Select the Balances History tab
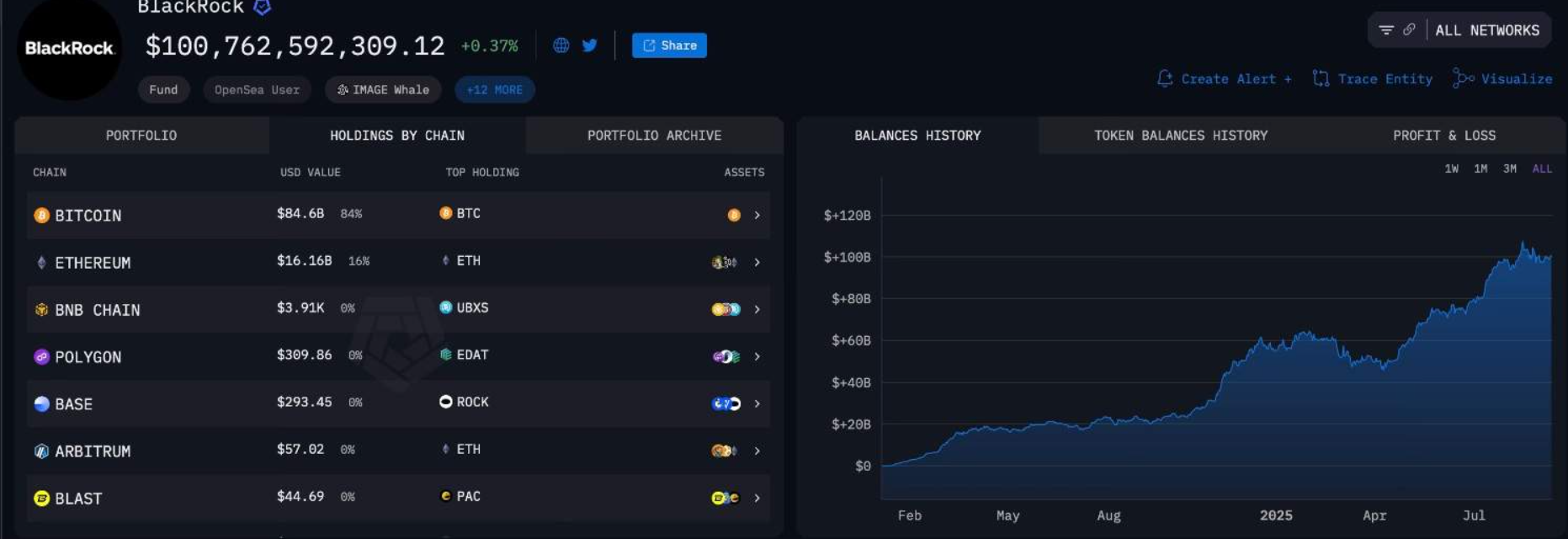This screenshot has height=539, width=1568. pyautogui.click(x=917, y=136)
